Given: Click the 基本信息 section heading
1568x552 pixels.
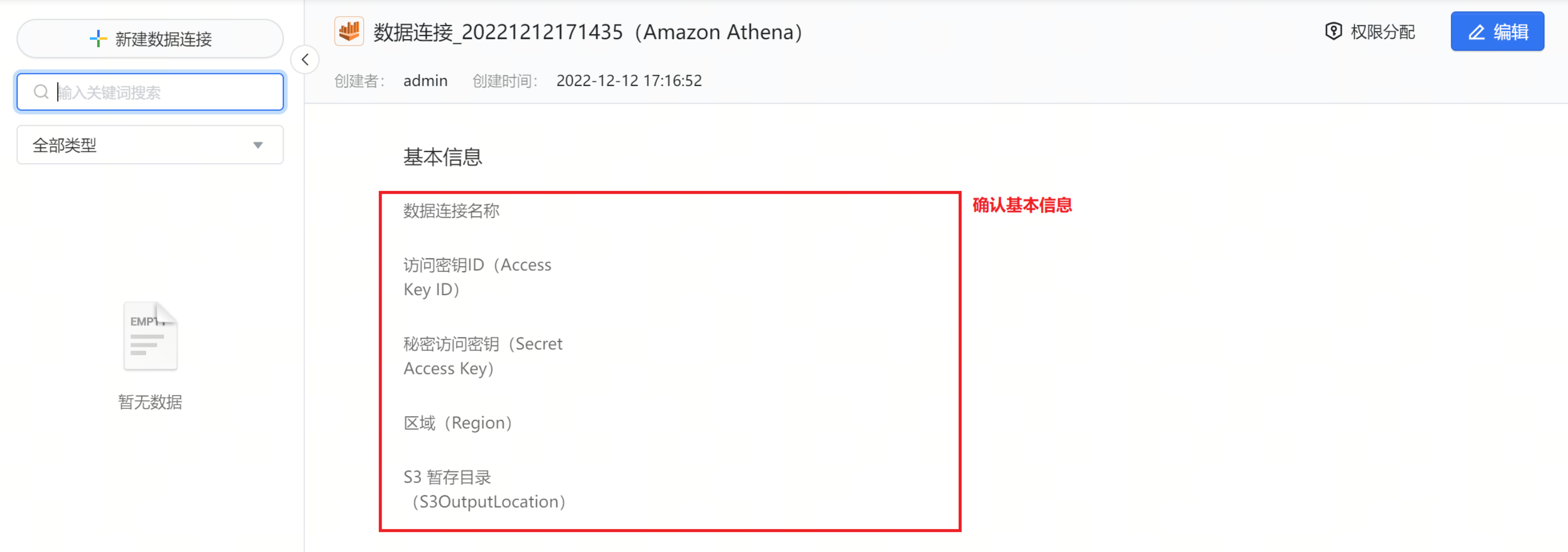Looking at the screenshot, I should click(x=443, y=157).
